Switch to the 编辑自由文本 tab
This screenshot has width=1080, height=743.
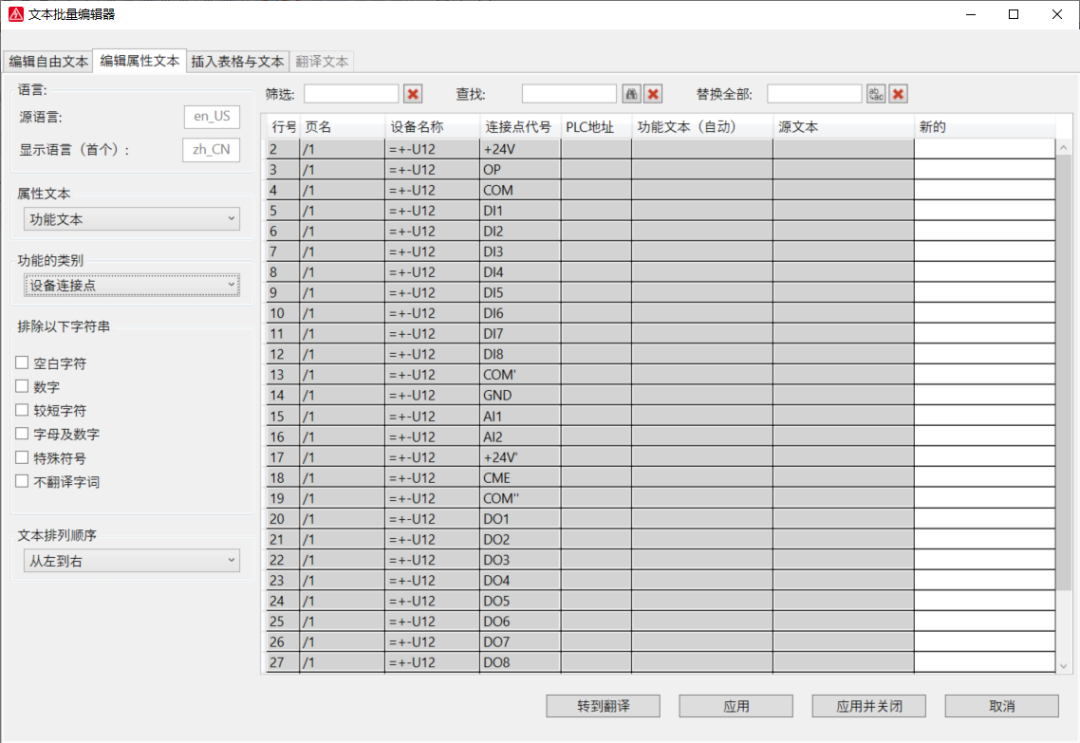[48, 61]
